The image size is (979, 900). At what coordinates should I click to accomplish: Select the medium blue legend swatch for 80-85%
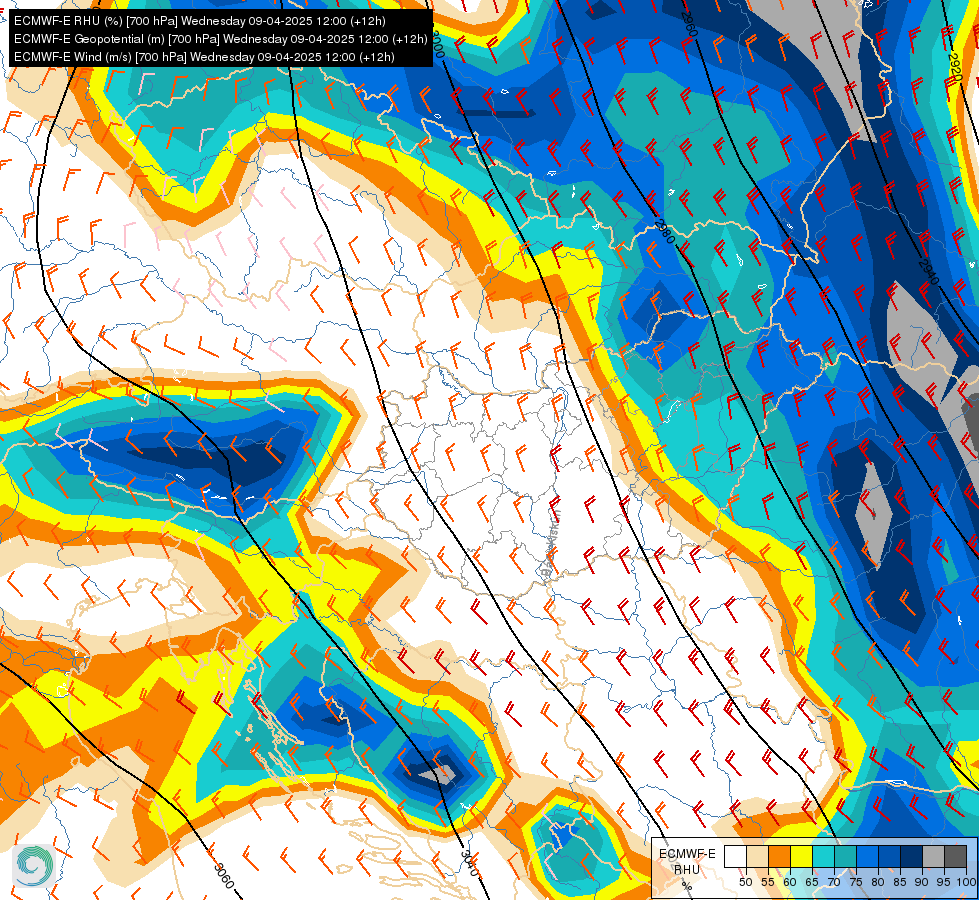[889, 856]
